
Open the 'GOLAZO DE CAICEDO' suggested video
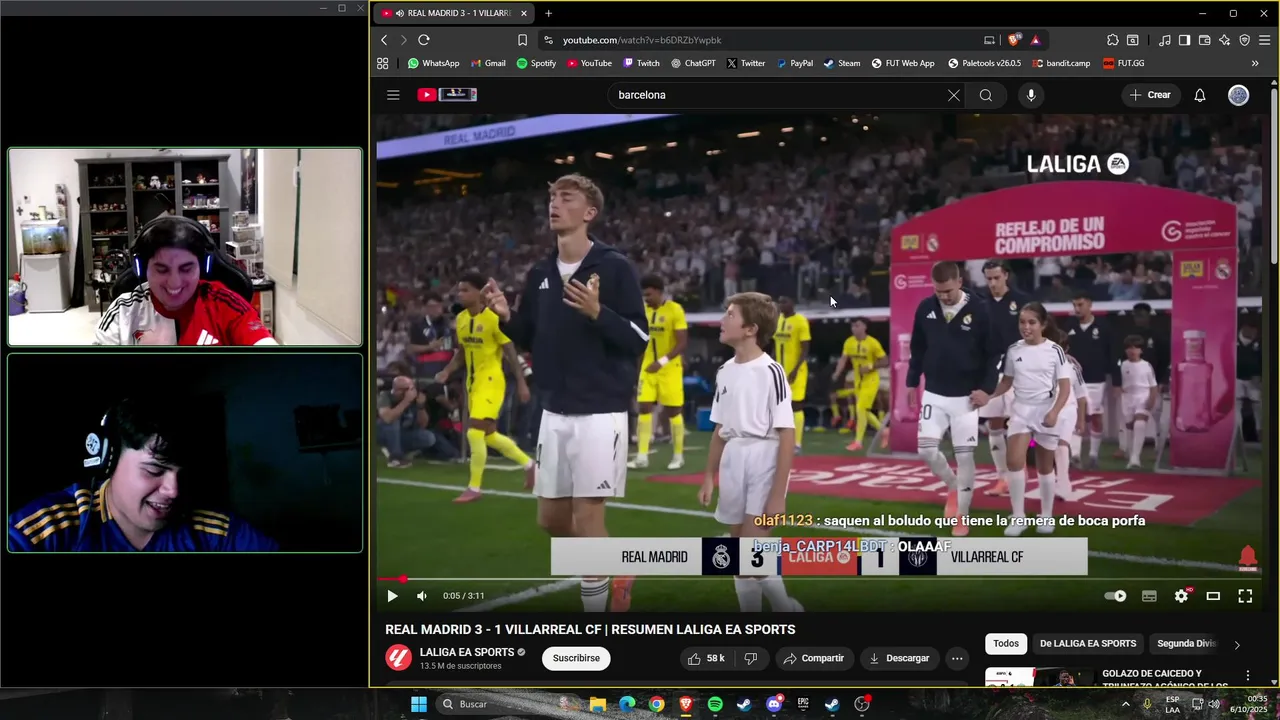(1165, 679)
